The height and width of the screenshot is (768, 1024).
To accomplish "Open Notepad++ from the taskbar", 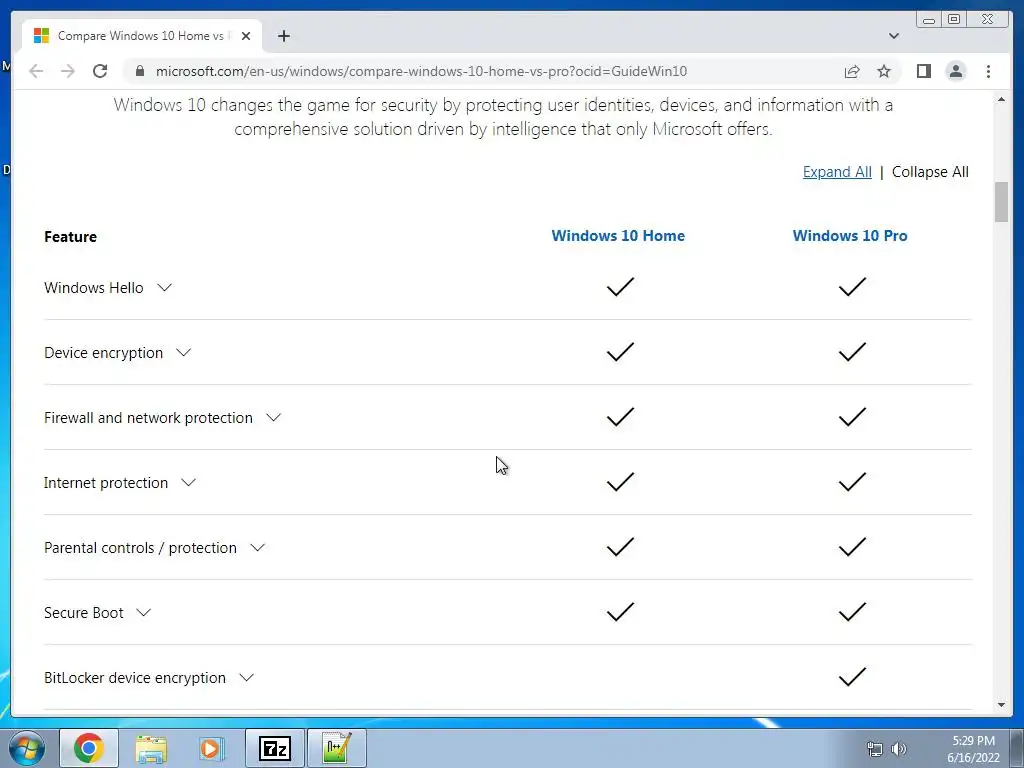I will 337,748.
